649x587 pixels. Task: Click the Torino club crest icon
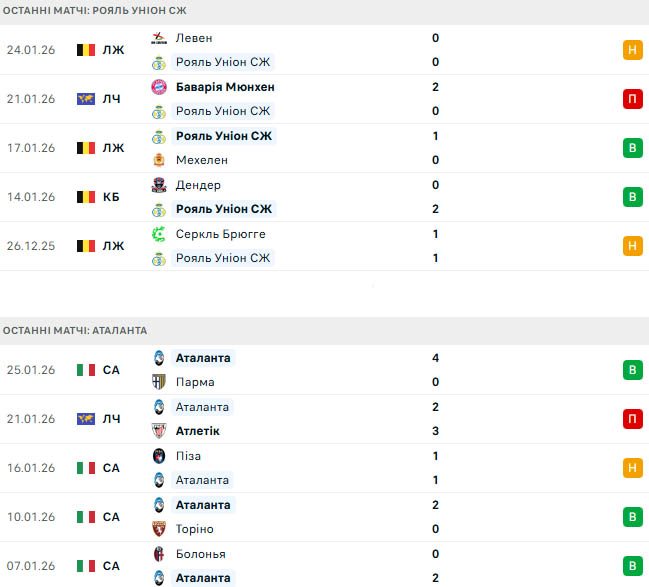click(158, 529)
